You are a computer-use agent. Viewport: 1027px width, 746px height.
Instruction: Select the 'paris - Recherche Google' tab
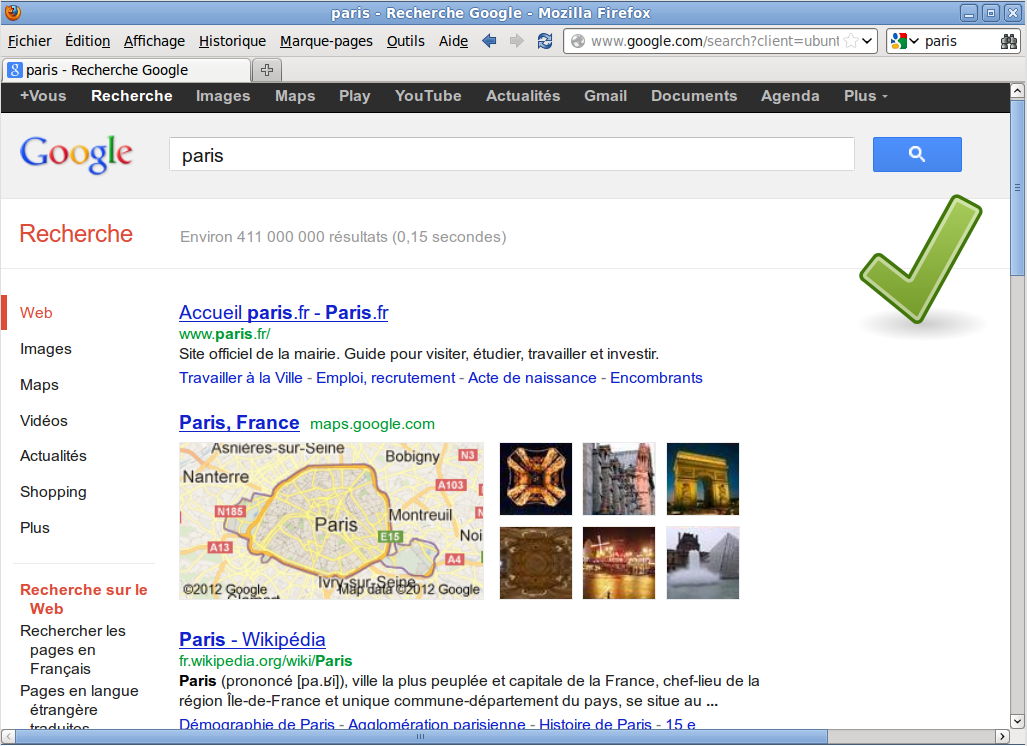pyautogui.click(x=127, y=70)
